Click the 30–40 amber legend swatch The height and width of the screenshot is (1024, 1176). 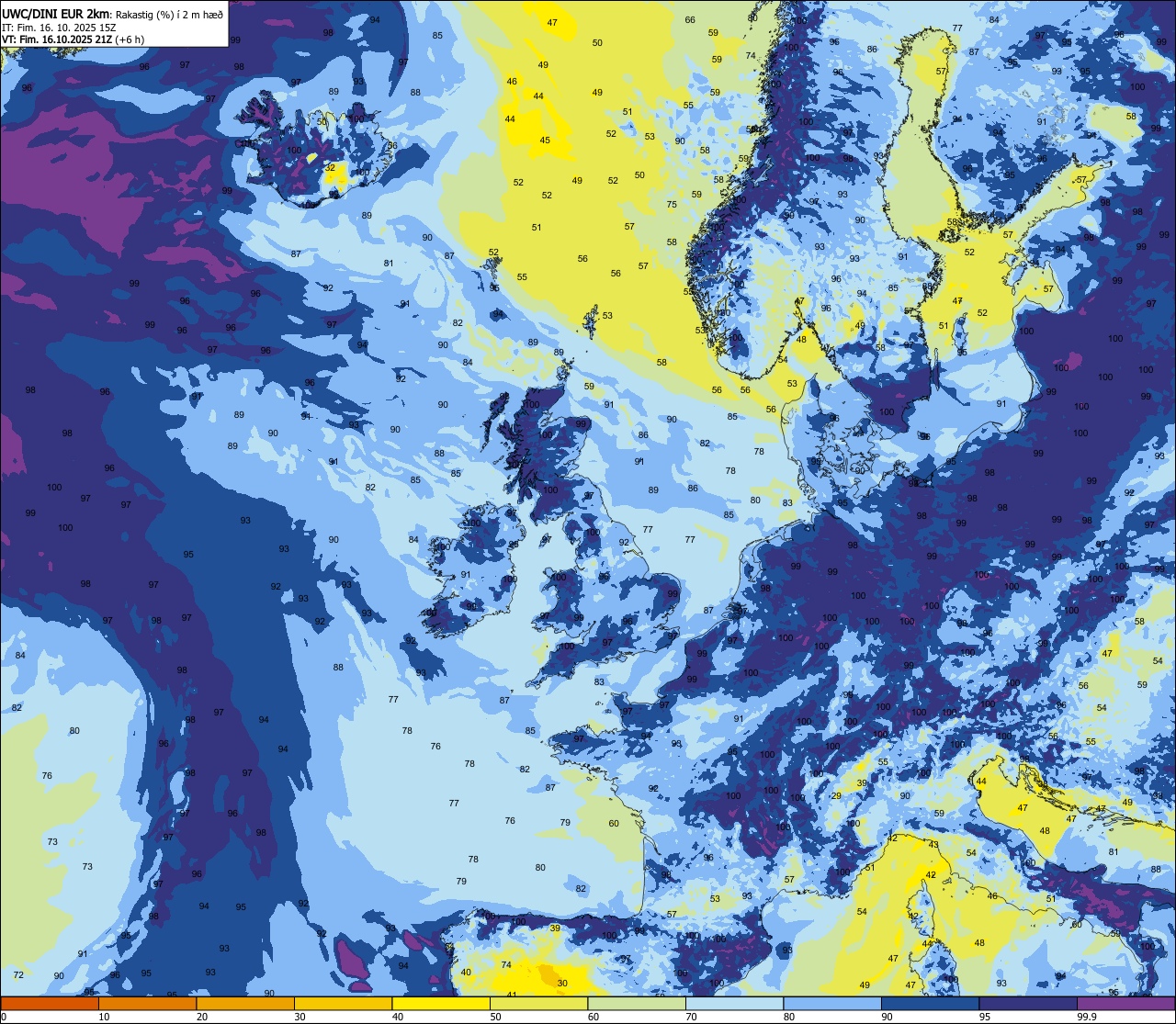[x=343, y=1004]
